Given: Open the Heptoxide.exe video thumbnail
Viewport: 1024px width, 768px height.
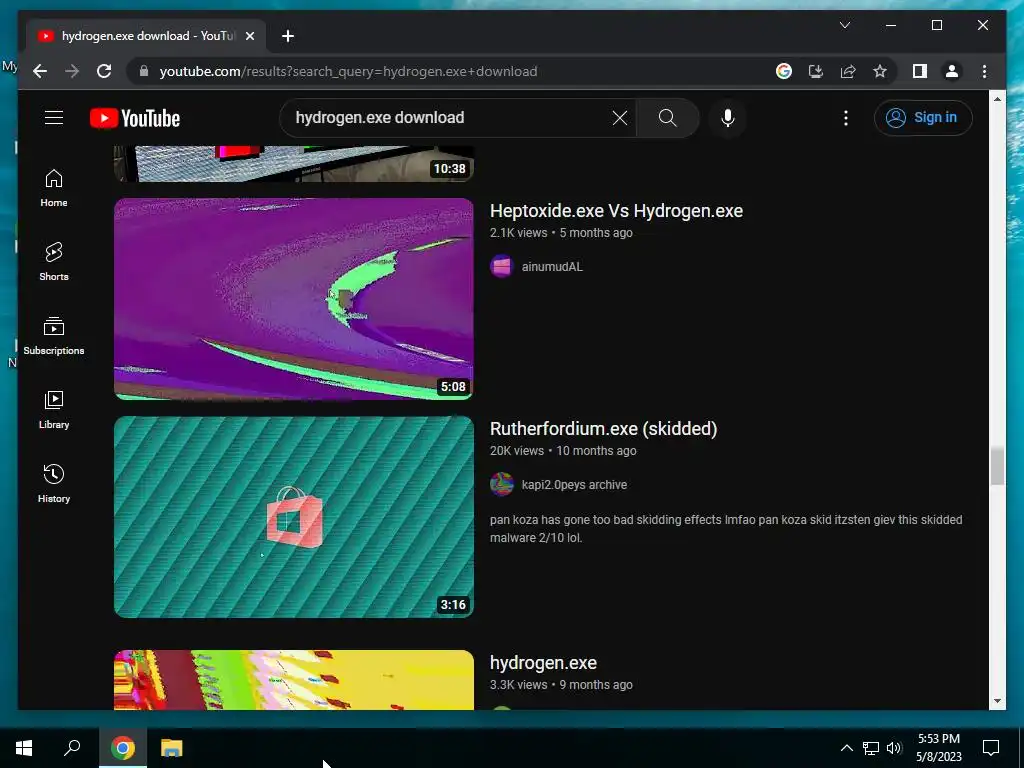Looking at the screenshot, I should (x=293, y=298).
